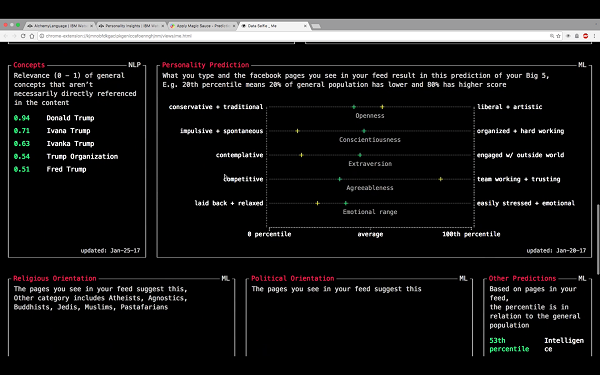Reload the Data Selfie page

point(23,36)
